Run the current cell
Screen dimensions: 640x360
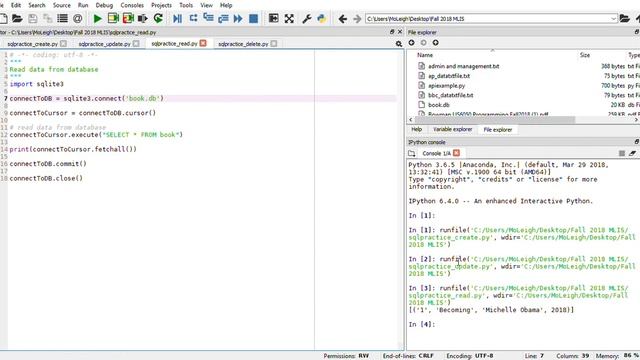point(113,18)
